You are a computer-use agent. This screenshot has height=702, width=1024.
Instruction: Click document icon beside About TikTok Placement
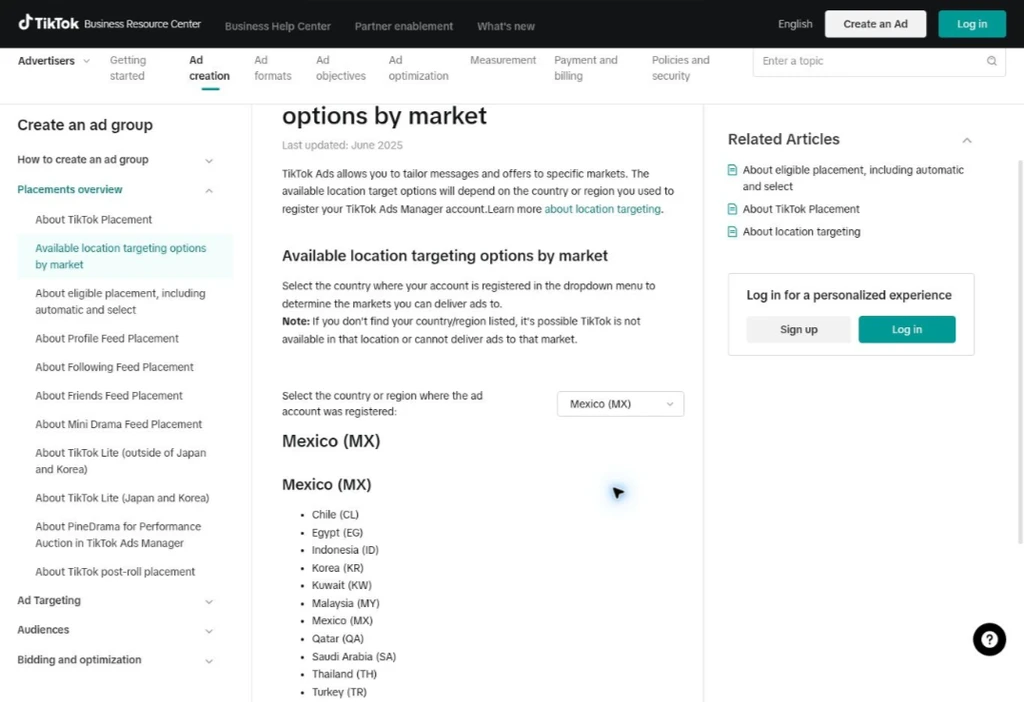732,209
